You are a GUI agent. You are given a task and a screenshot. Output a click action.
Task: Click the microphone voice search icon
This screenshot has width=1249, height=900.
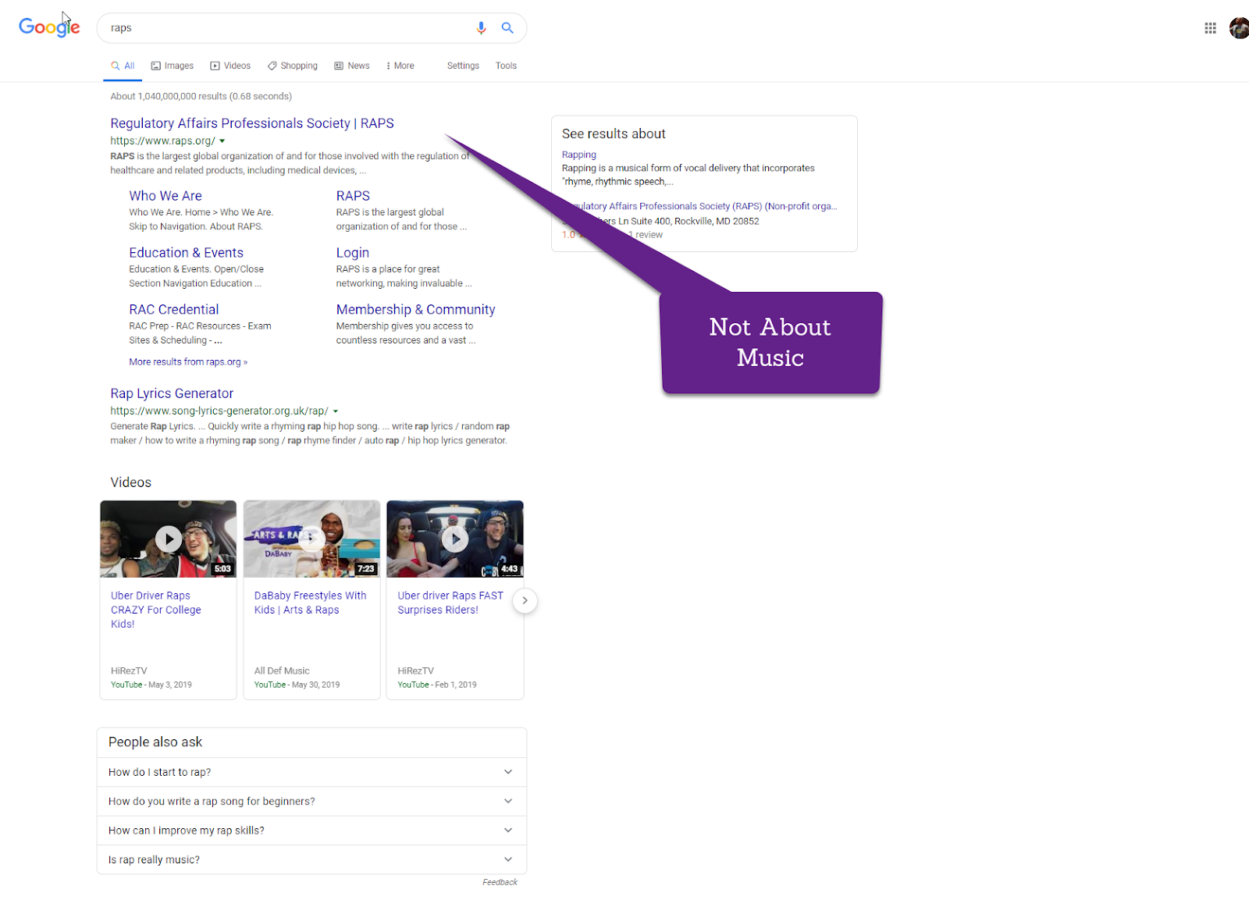tap(481, 28)
